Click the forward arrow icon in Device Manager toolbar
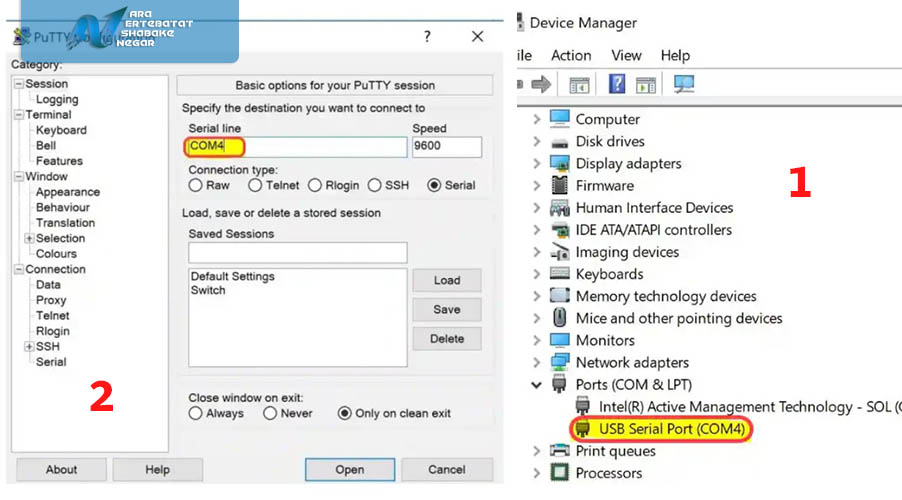Image resolution: width=902 pixels, height=500 pixels. tap(541, 85)
